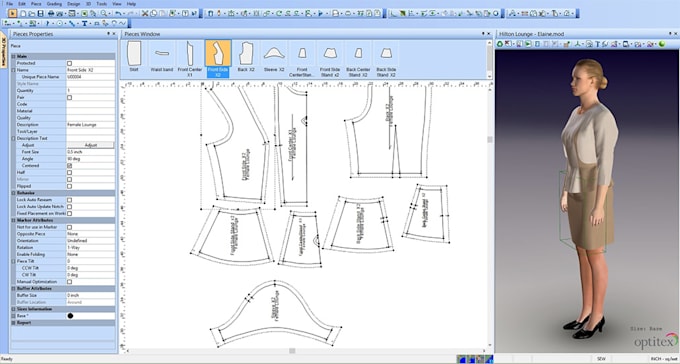680x364 pixels.
Task: Toggle the Half checkbox
Action: [x=69, y=172]
